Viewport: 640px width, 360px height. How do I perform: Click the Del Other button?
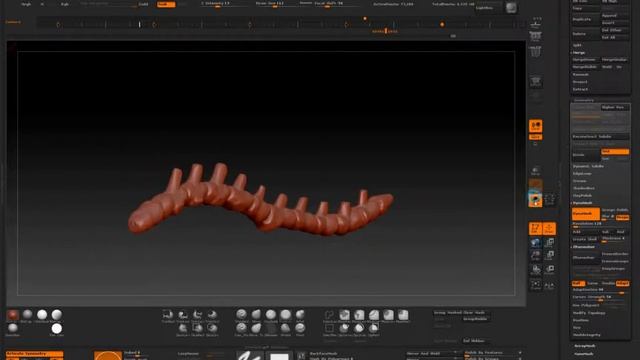615,30
